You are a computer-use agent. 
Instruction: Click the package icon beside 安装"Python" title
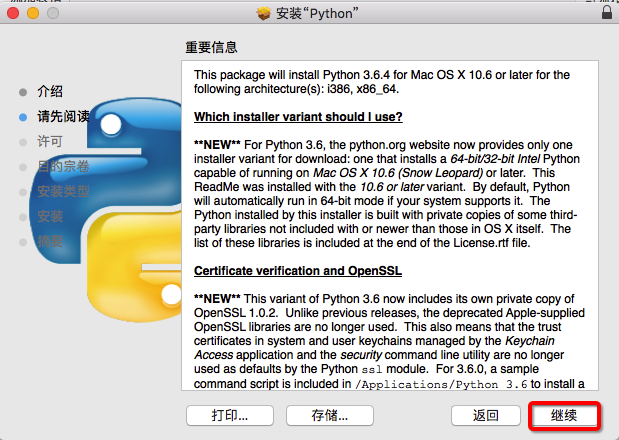[264, 13]
